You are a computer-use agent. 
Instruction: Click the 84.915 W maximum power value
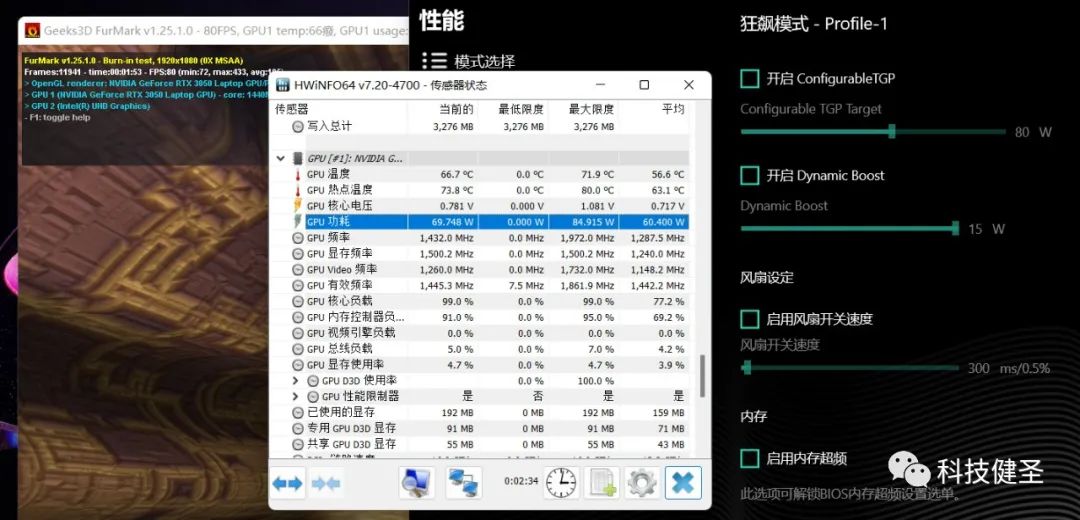(591, 222)
